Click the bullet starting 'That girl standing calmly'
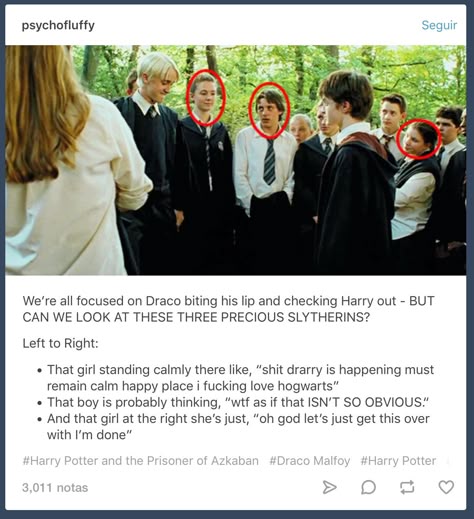Viewport: 474px width, 519px height. (240, 378)
